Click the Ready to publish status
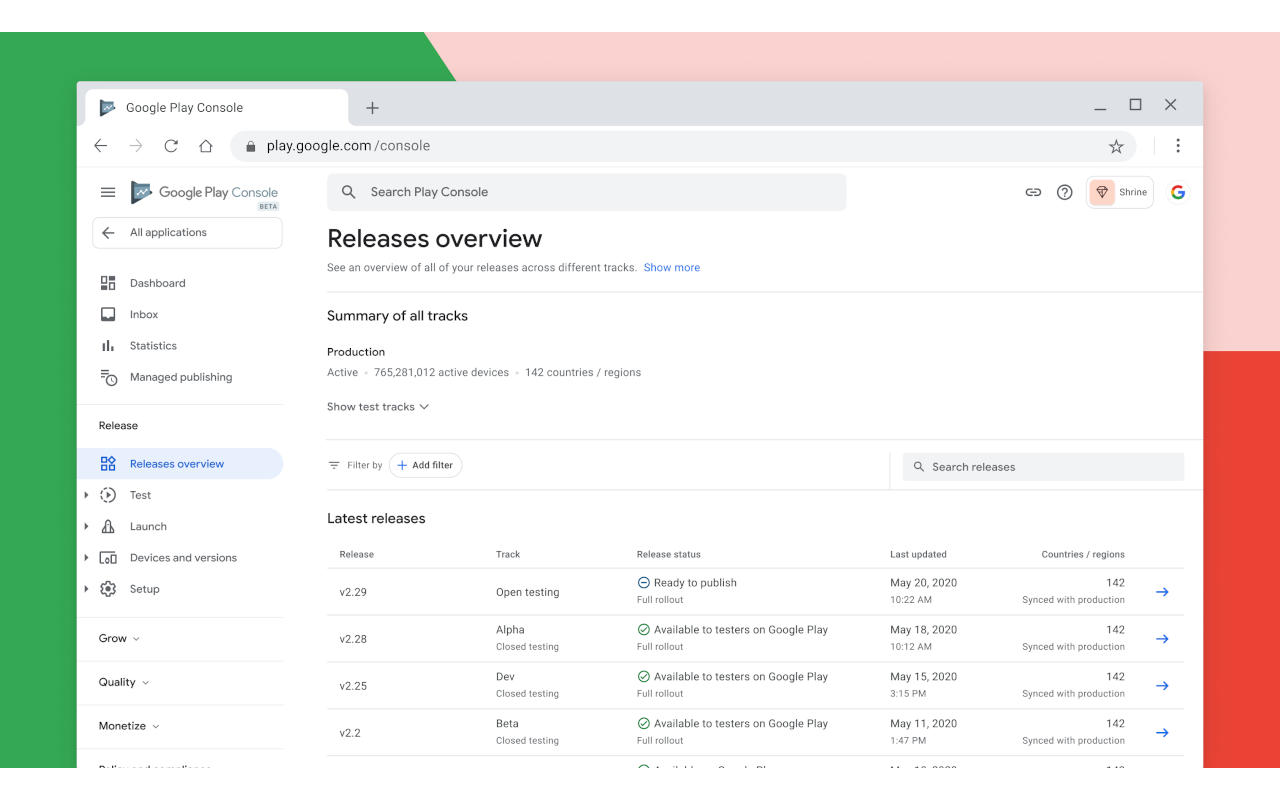 pyautogui.click(x=687, y=583)
